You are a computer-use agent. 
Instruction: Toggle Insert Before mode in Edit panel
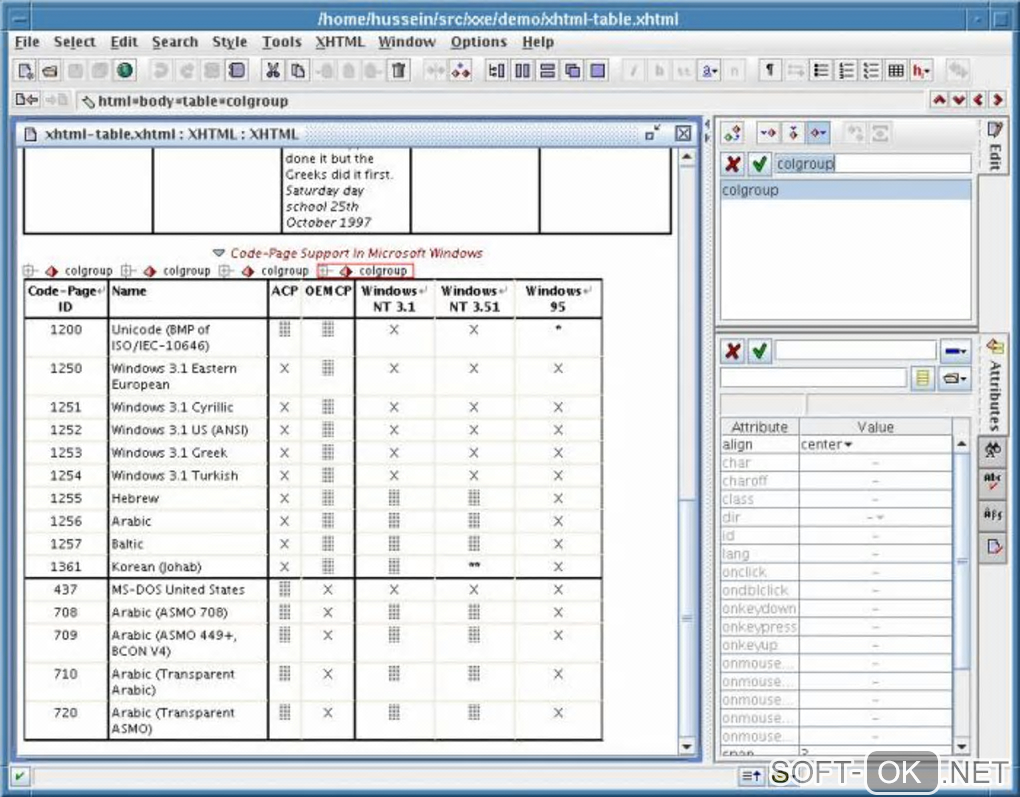[768, 133]
